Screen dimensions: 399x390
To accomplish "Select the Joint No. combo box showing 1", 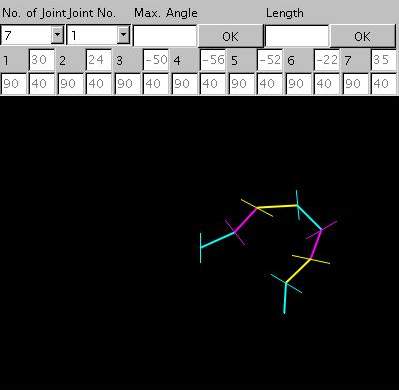I will 98,35.
